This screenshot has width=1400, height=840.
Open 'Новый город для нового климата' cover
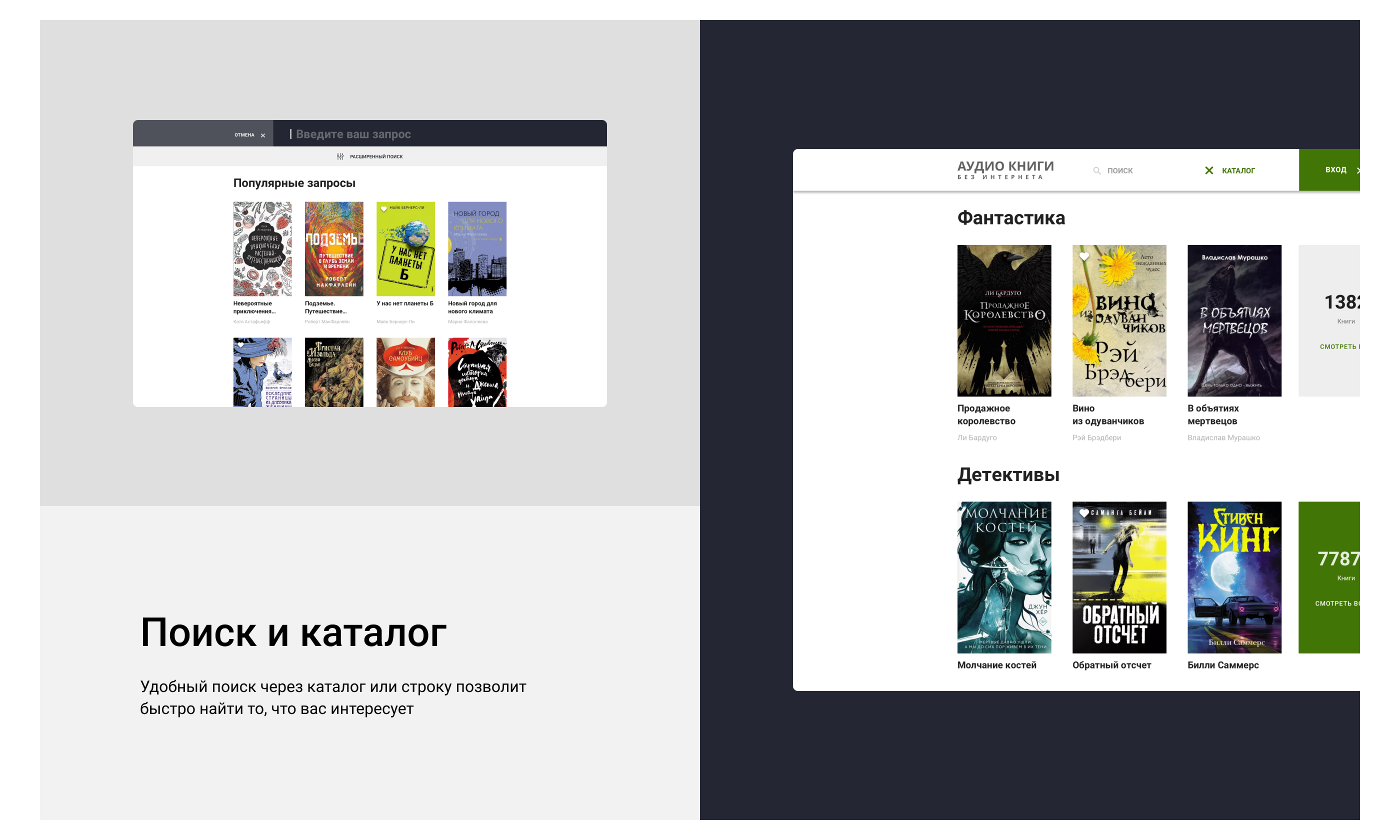(x=477, y=249)
